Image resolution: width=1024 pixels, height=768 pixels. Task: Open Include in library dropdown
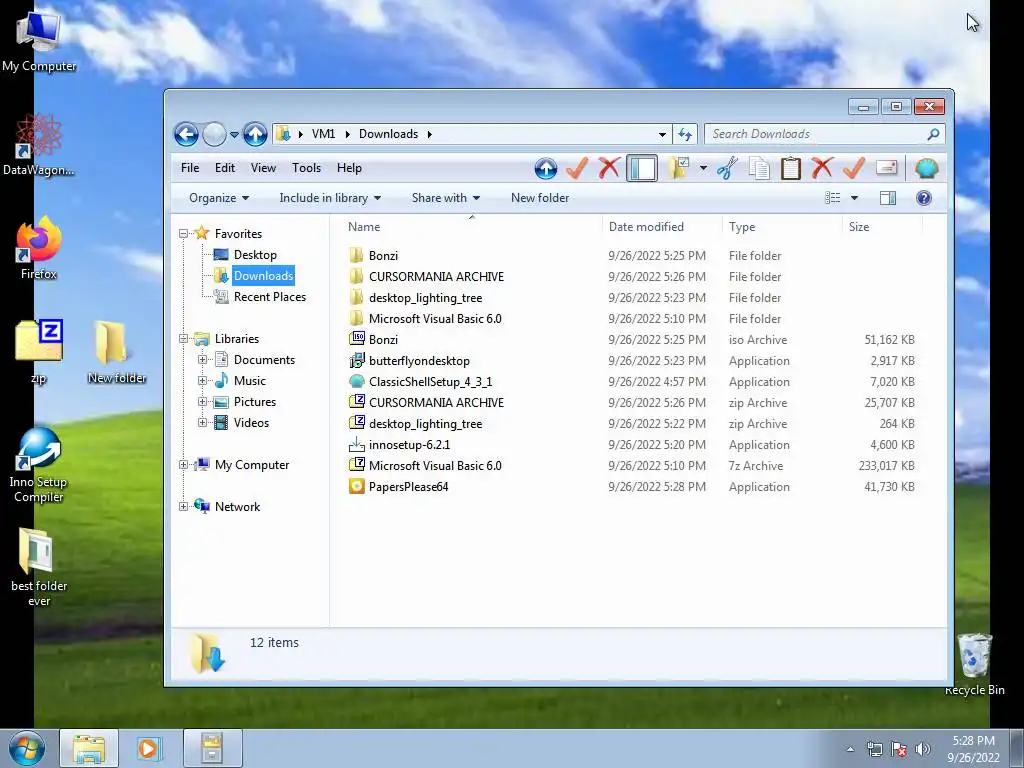pyautogui.click(x=330, y=198)
